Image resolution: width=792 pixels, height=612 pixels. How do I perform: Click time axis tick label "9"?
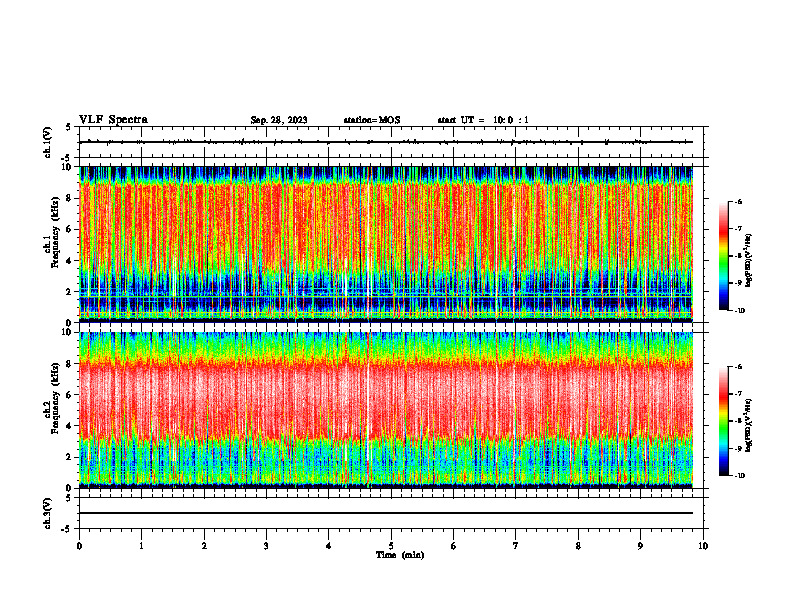640,546
